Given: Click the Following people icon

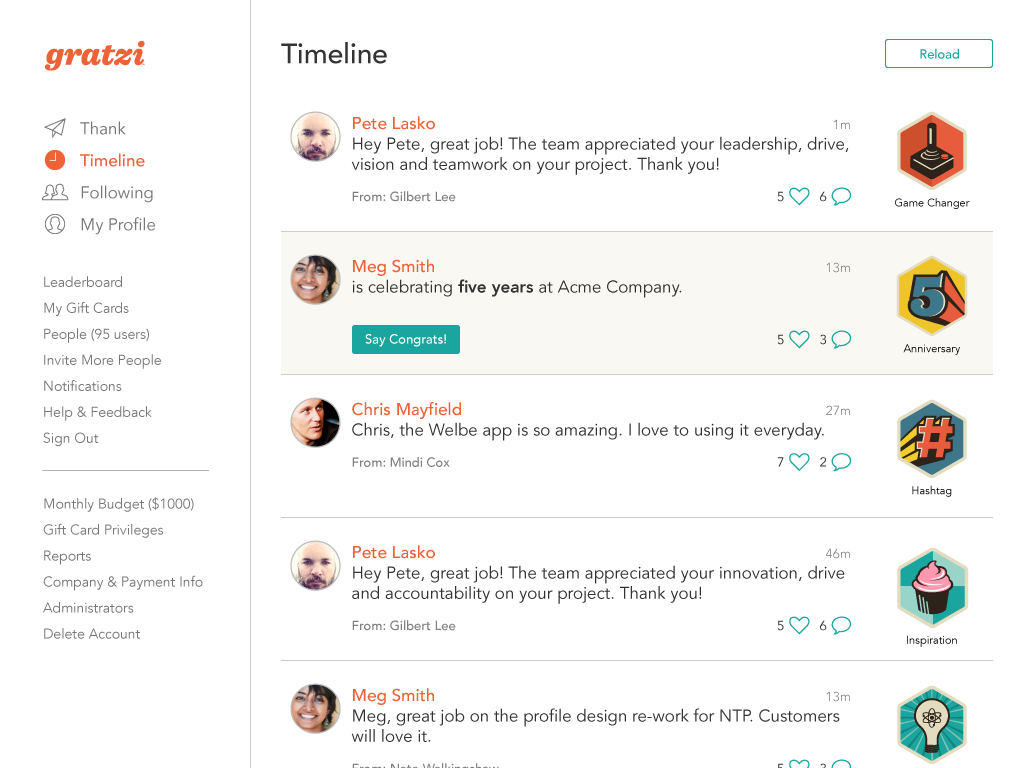Looking at the screenshot, I should point(55,192).
